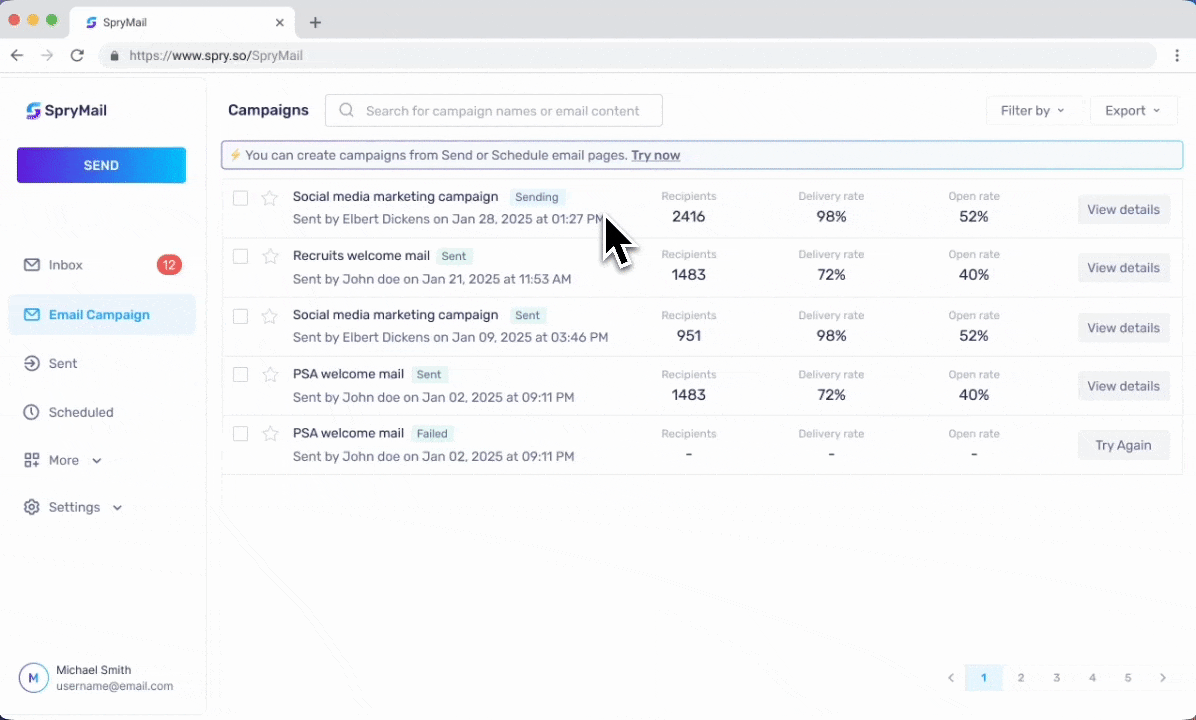Click recipients value 2416
This screenshot has height=720, width=1196.
click(689, 217)
